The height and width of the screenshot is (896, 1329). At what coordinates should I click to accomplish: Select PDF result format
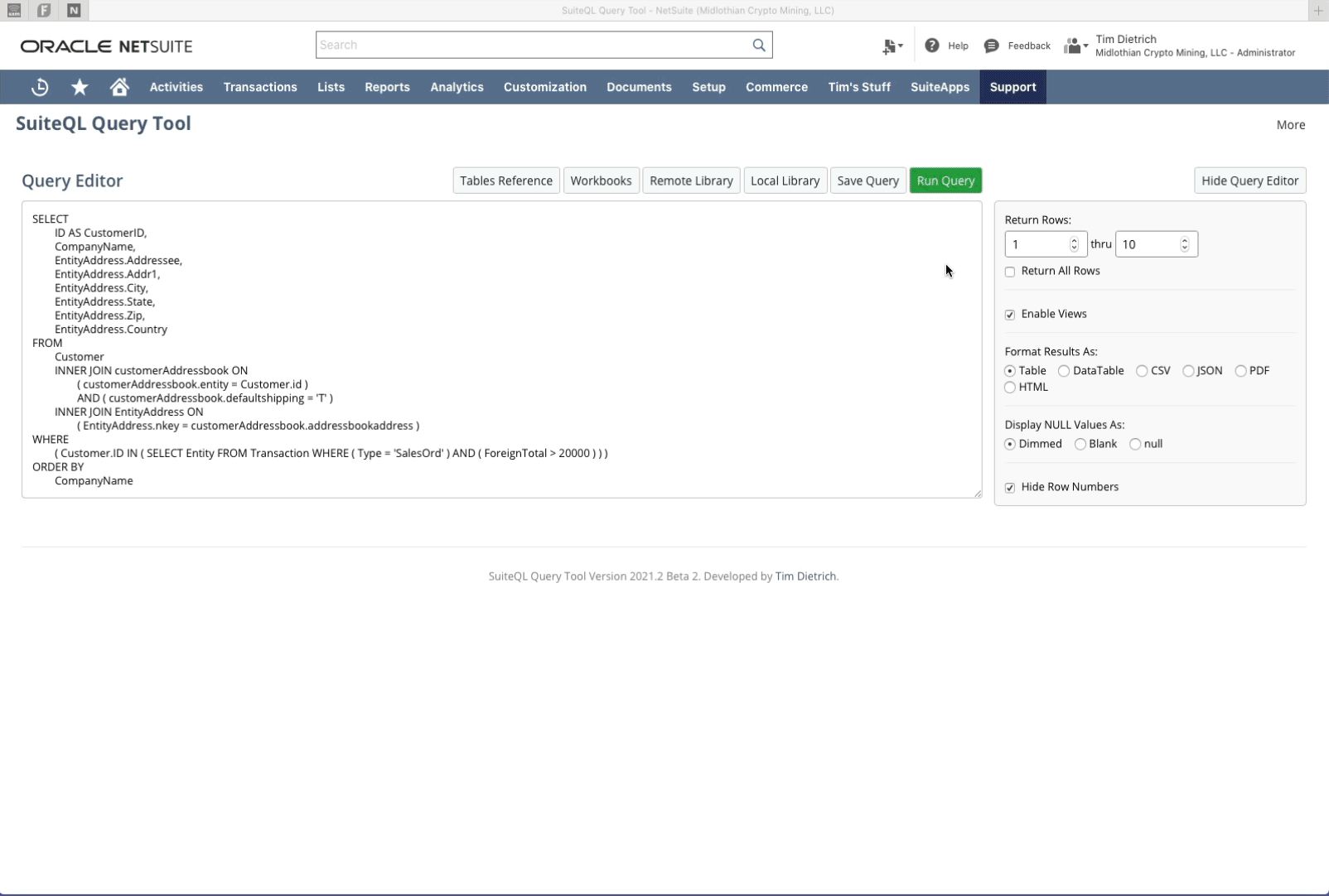click(x=1240, y=371)
